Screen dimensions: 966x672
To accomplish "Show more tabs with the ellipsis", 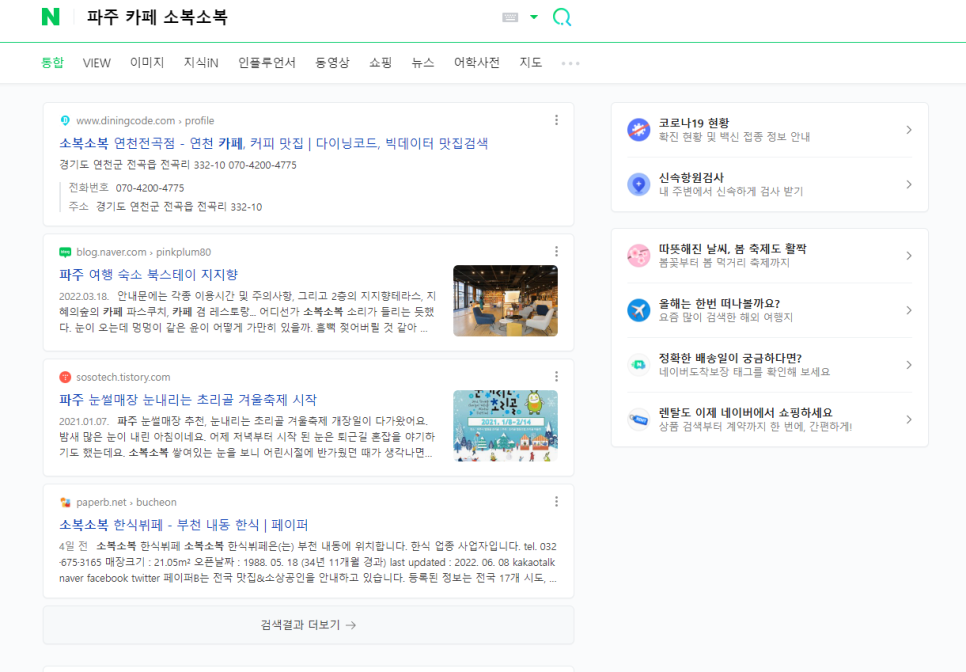I will [570, 63].
